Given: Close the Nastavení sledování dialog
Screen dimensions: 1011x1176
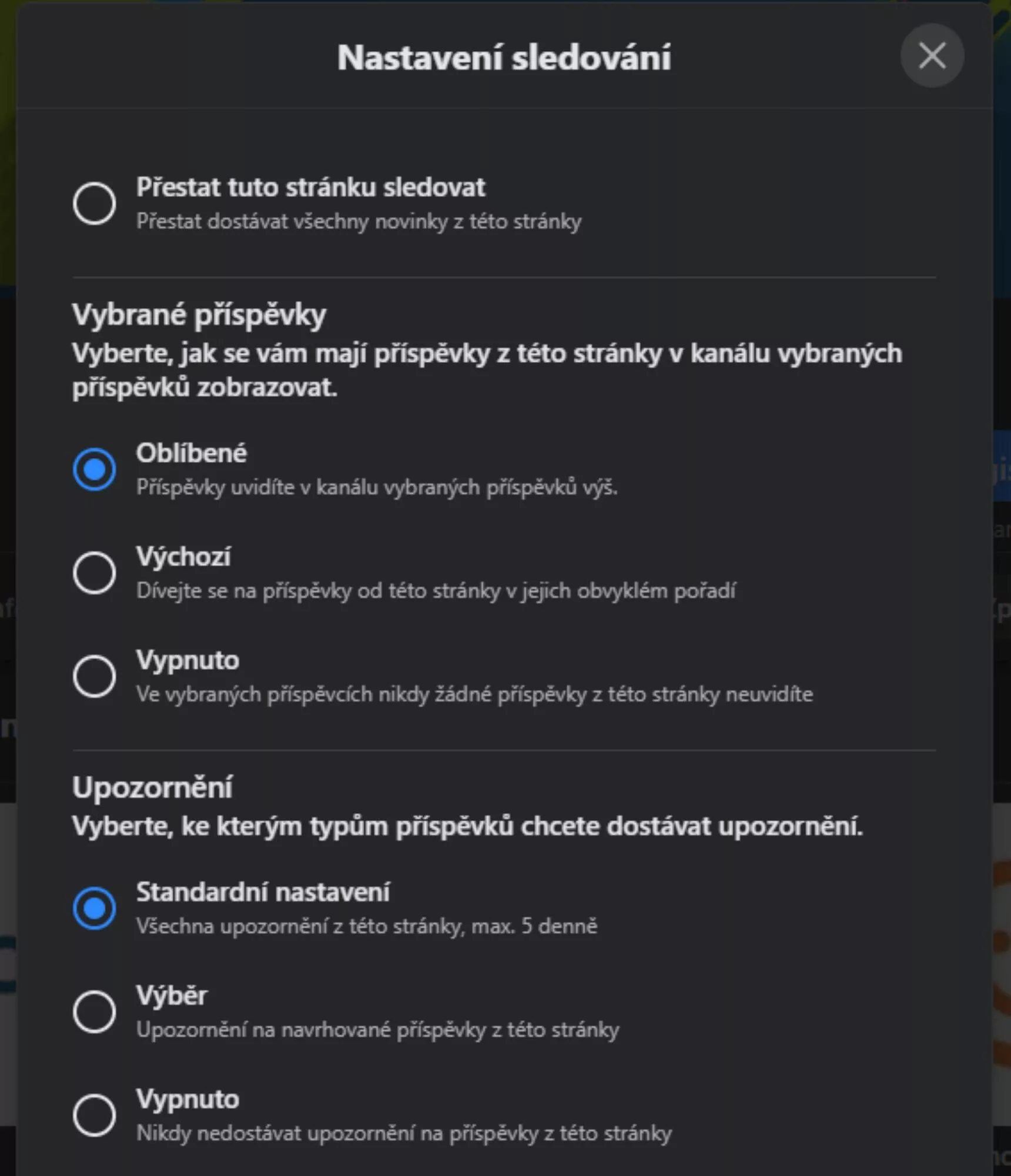Looking at the screenshot, I should (x=932, y=56).
